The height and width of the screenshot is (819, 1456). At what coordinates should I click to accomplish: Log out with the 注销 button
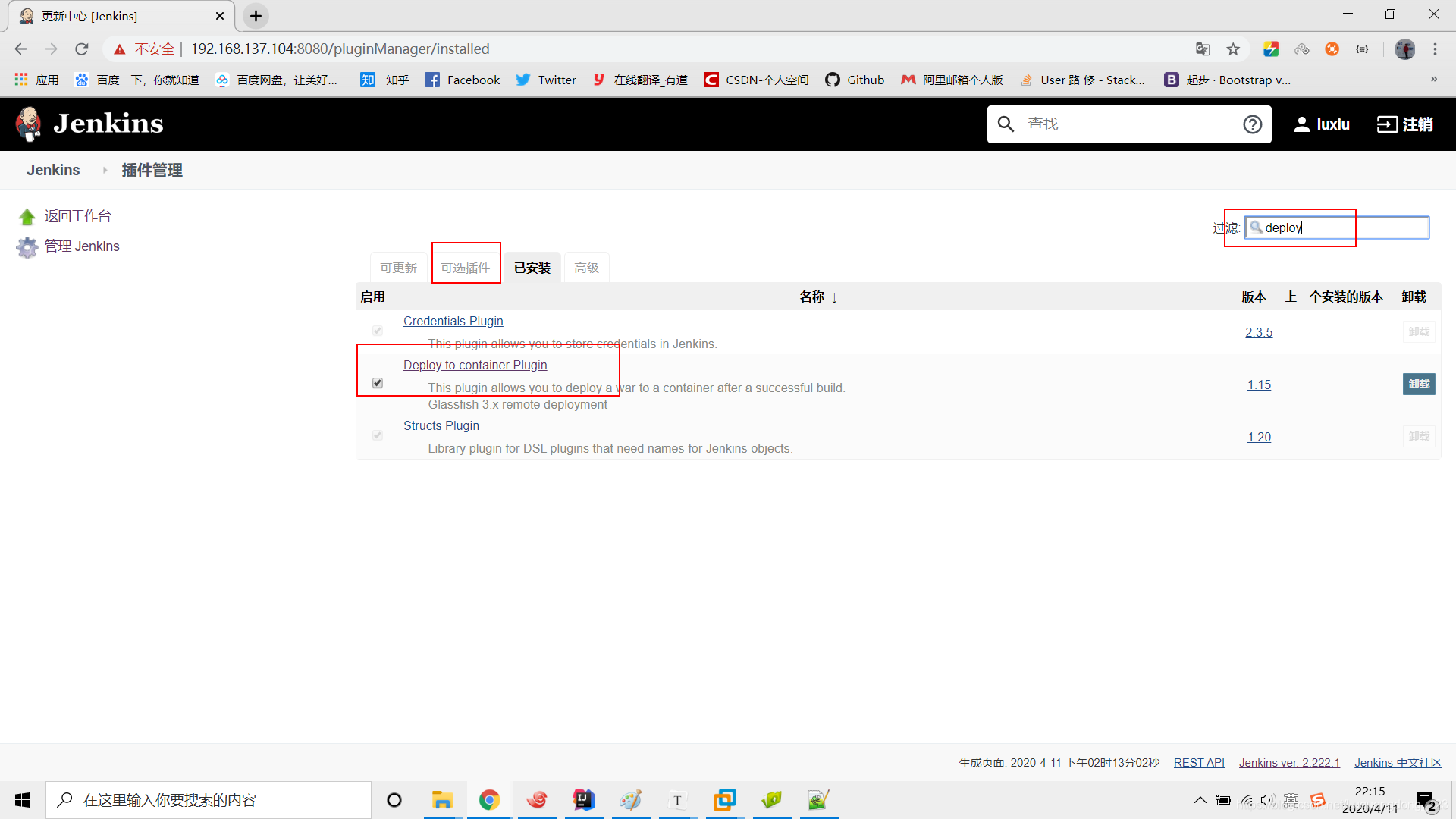click(1405, 124)
